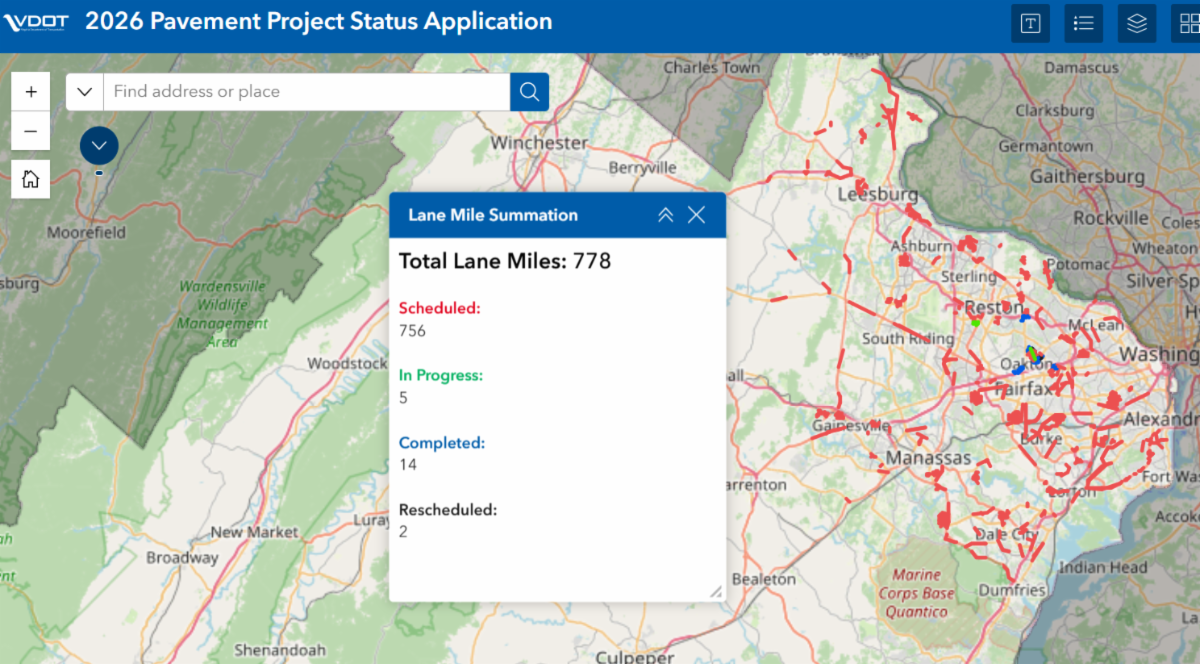
Task: Expand the round blue chevron button
Action: pos(99,146)
